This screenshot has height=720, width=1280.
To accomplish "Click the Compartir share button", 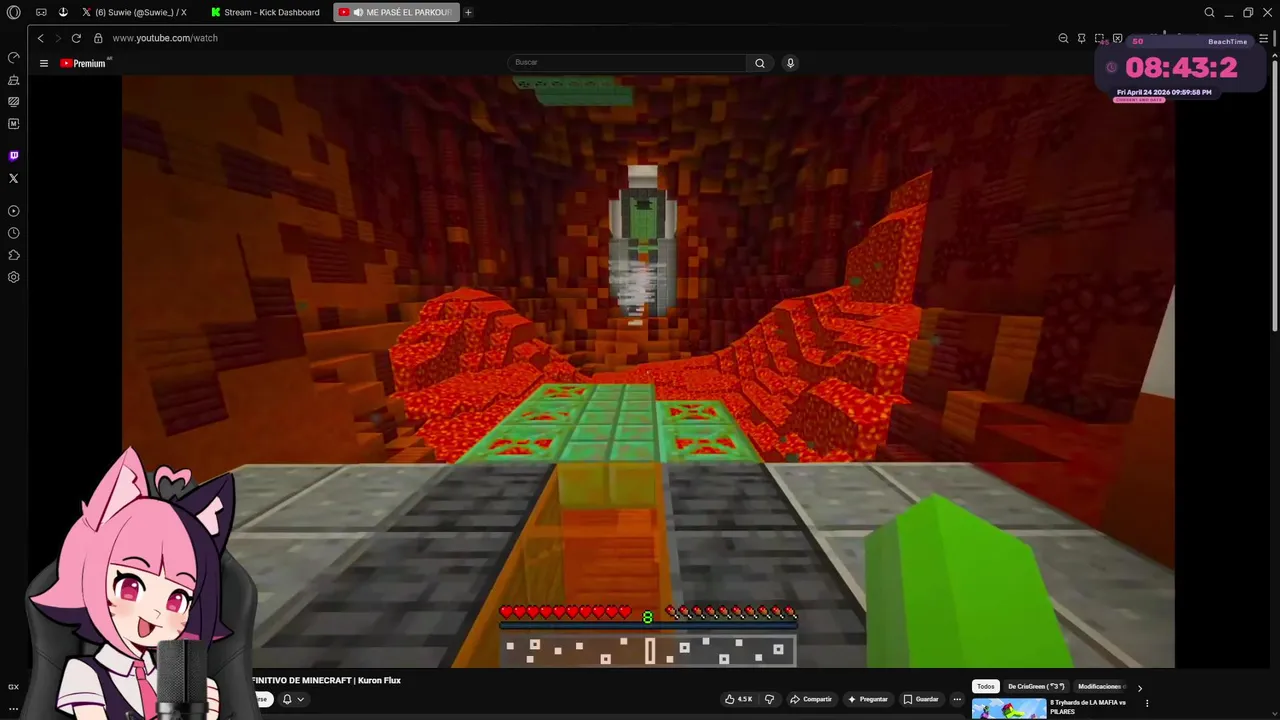I will click(x=811, y=699).
